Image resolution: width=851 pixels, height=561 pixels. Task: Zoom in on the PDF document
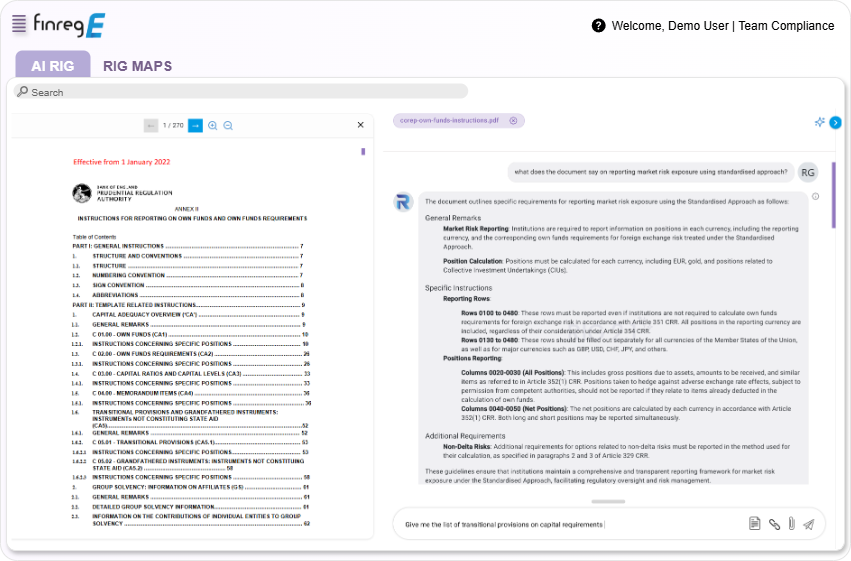point(212,125)
